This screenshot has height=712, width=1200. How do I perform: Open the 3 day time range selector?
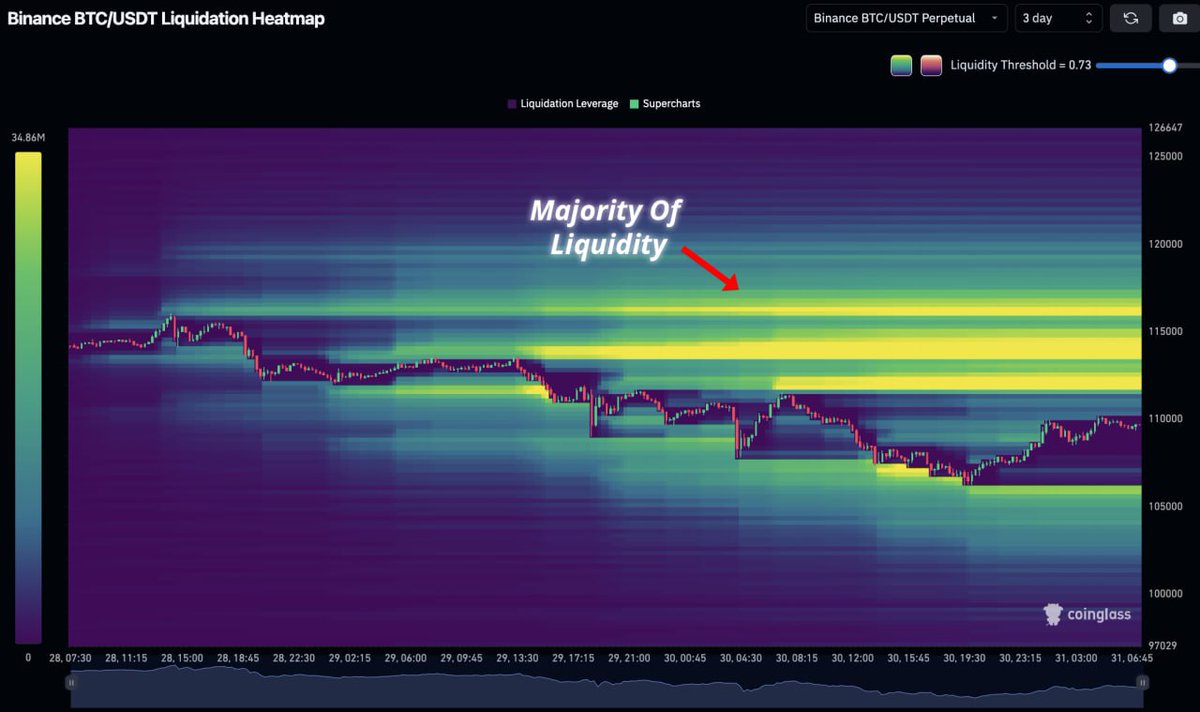[x=1059, y=18]
